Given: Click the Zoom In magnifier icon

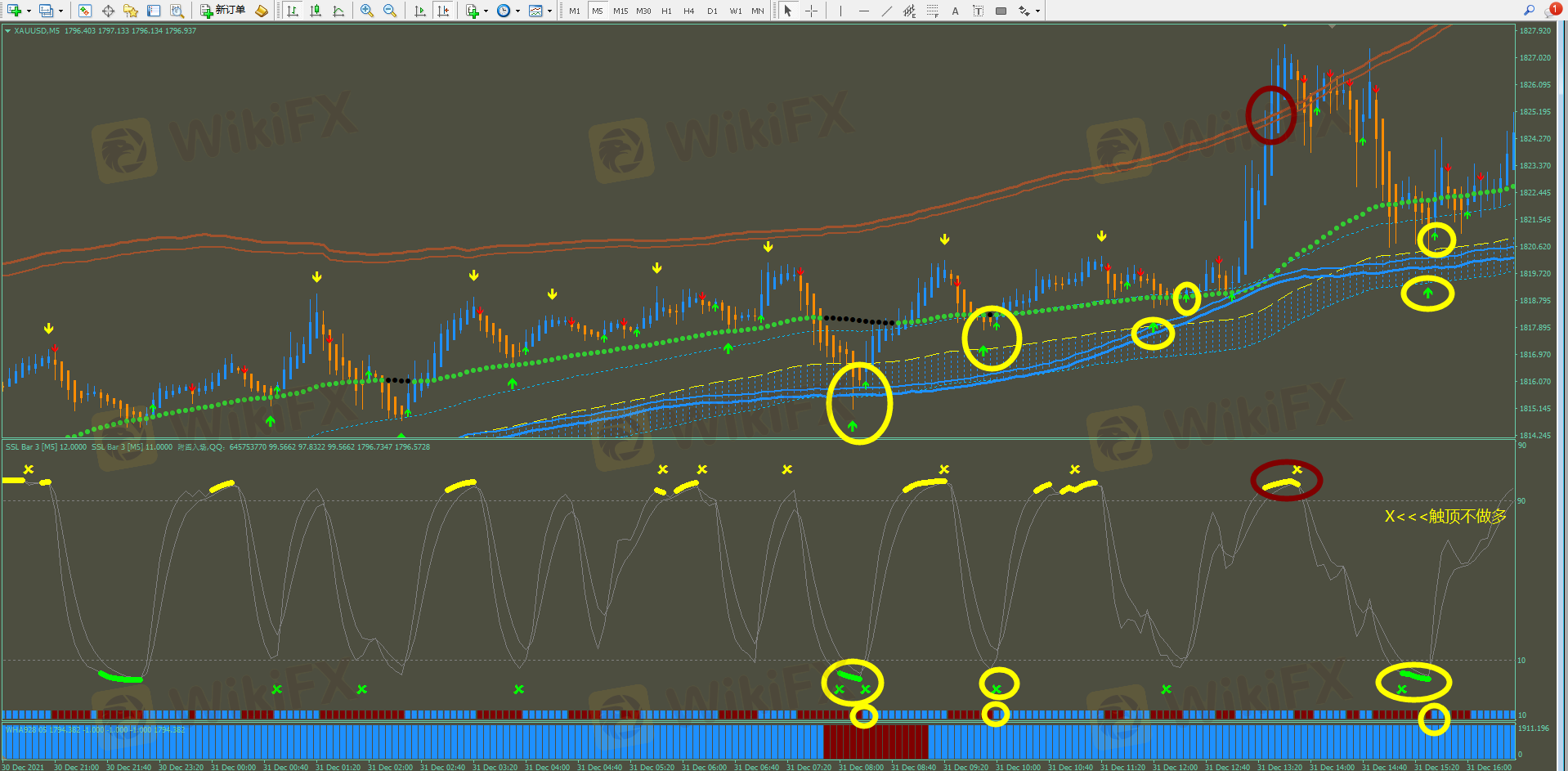Looking at the screenshot, I should tap(367, 11).
